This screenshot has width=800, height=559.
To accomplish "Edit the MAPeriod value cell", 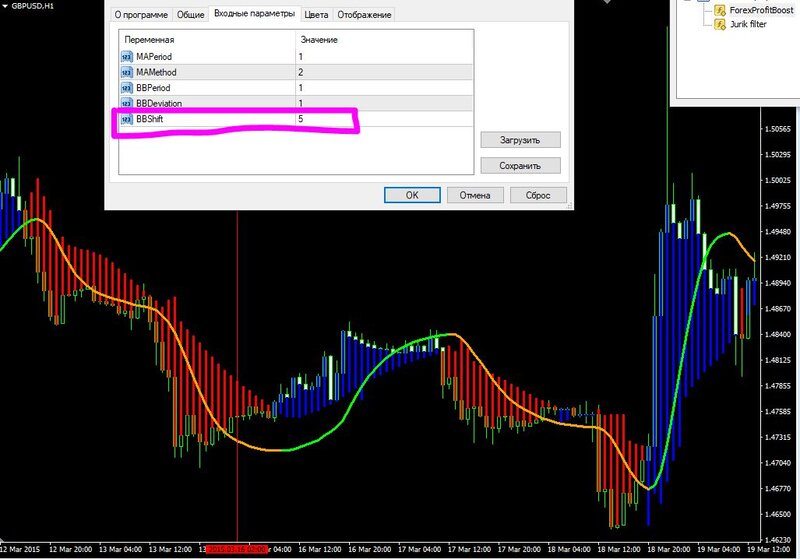I will pos(385,57).
